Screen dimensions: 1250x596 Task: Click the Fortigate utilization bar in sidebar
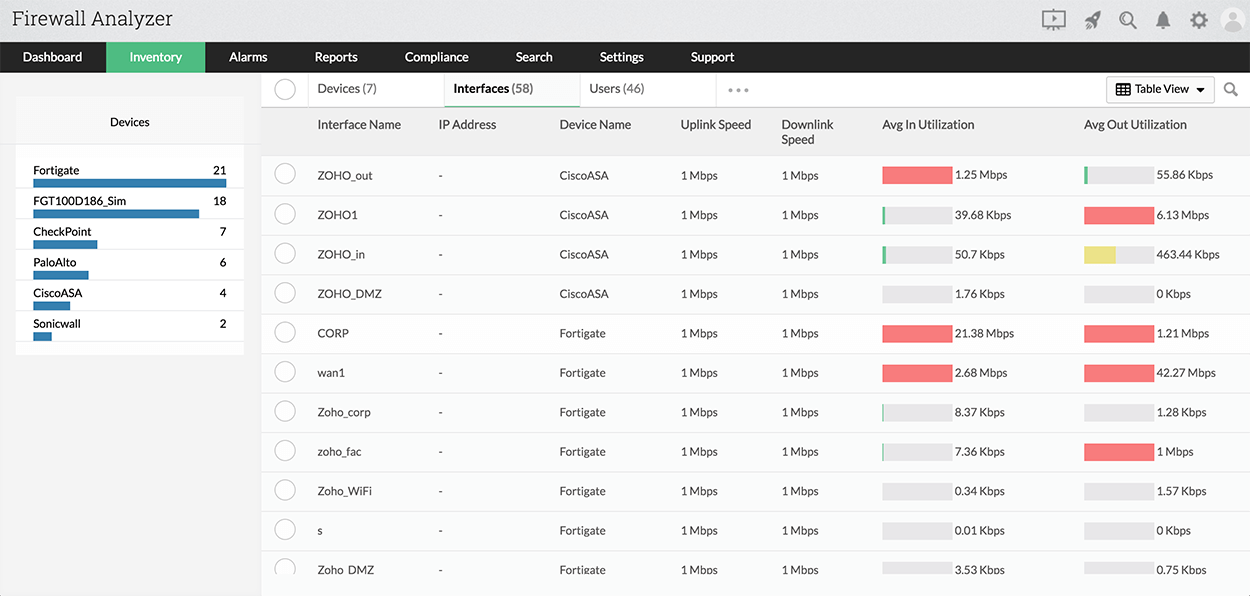130,183
